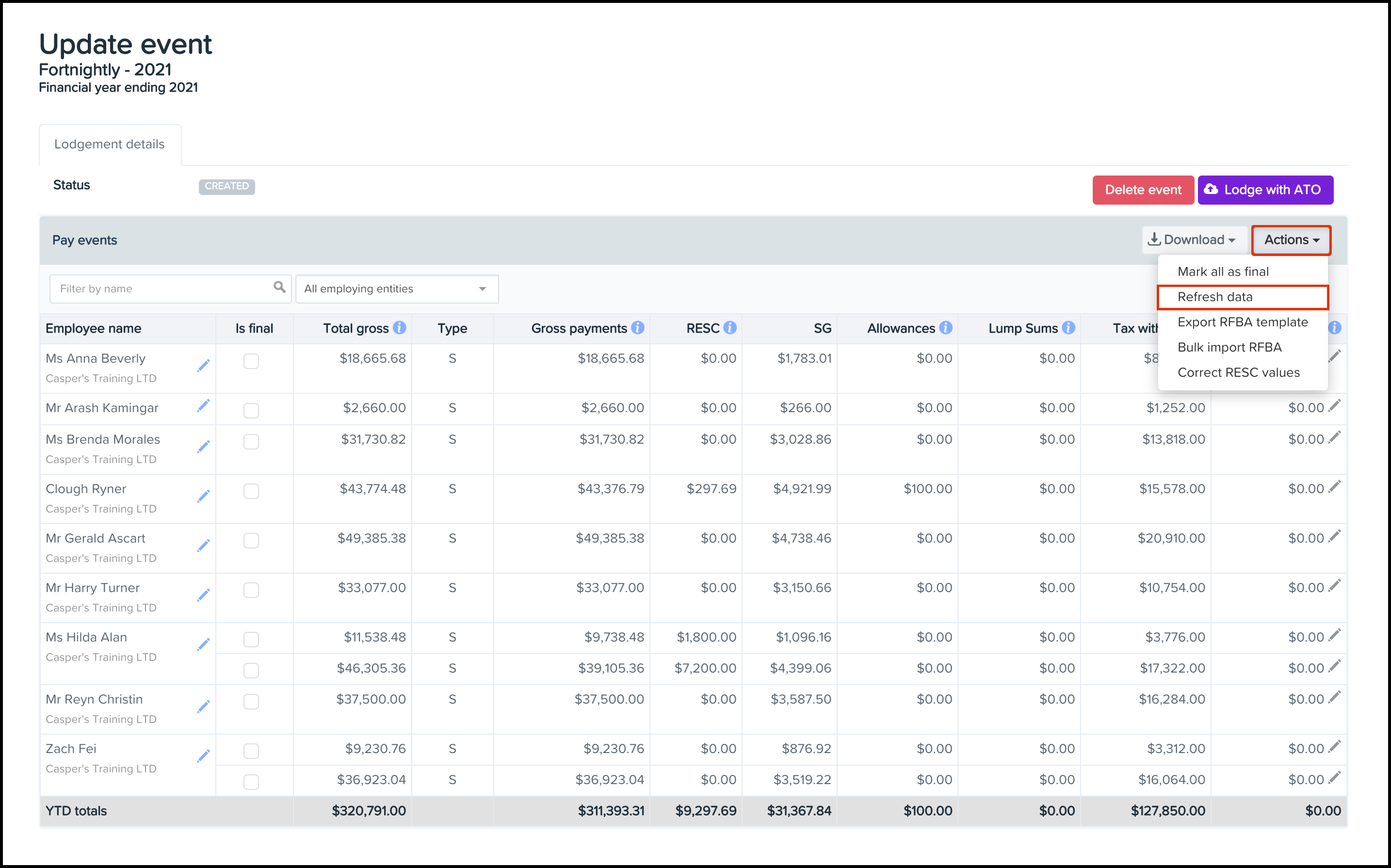Collapse the Actions dropdown menu
Screen dimensions: 1391x868
[1291, 240]
